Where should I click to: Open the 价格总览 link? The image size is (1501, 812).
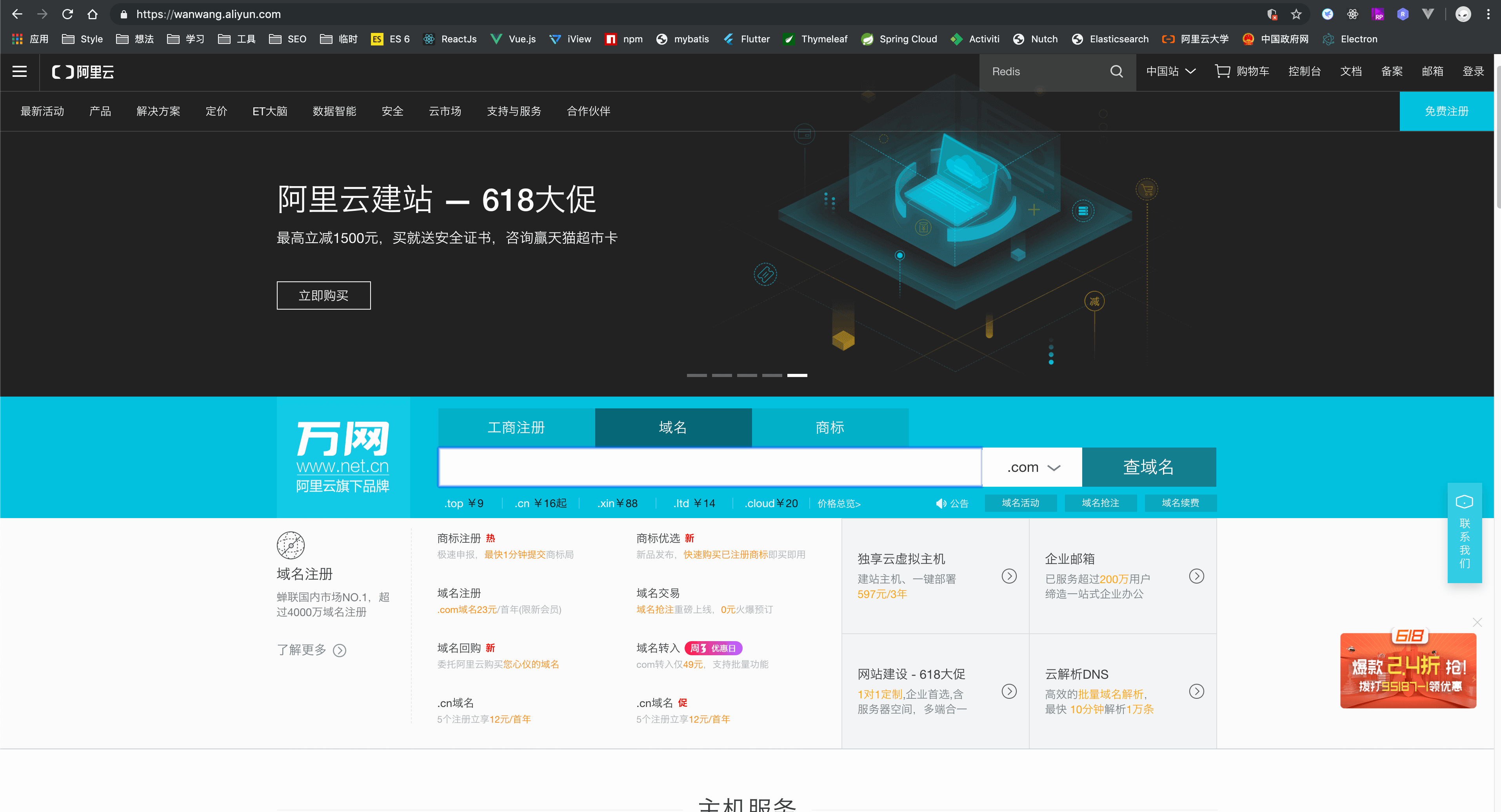pos(838,503)
